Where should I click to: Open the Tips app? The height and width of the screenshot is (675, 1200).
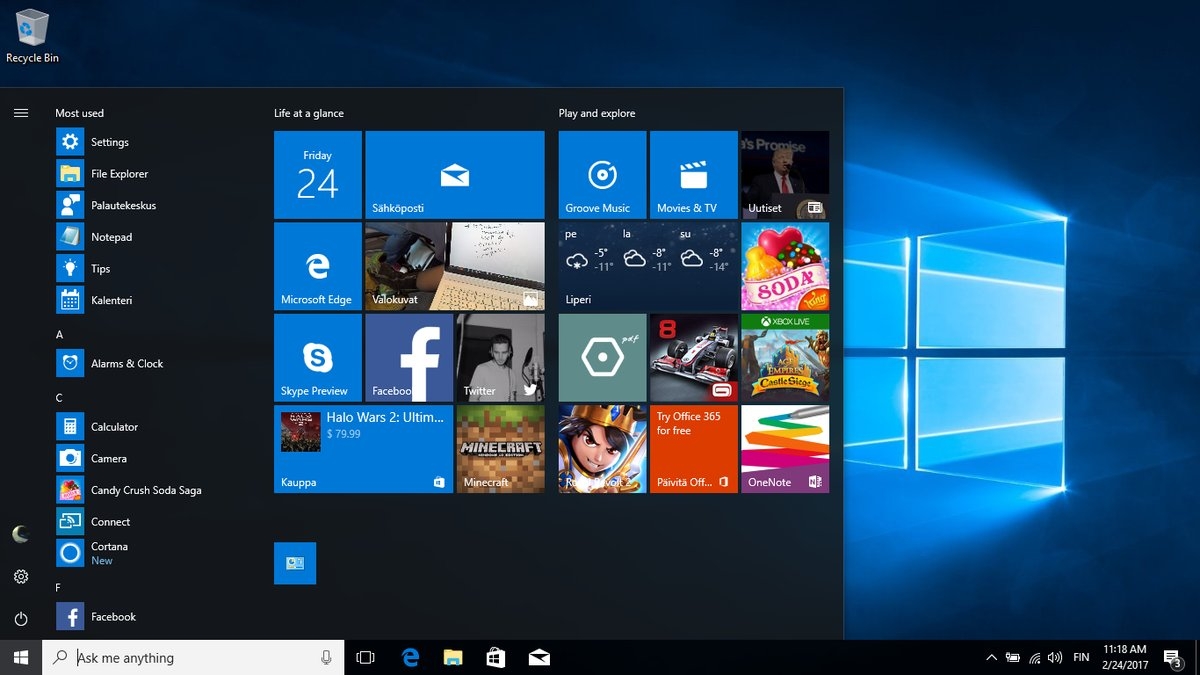pos(150,269)
